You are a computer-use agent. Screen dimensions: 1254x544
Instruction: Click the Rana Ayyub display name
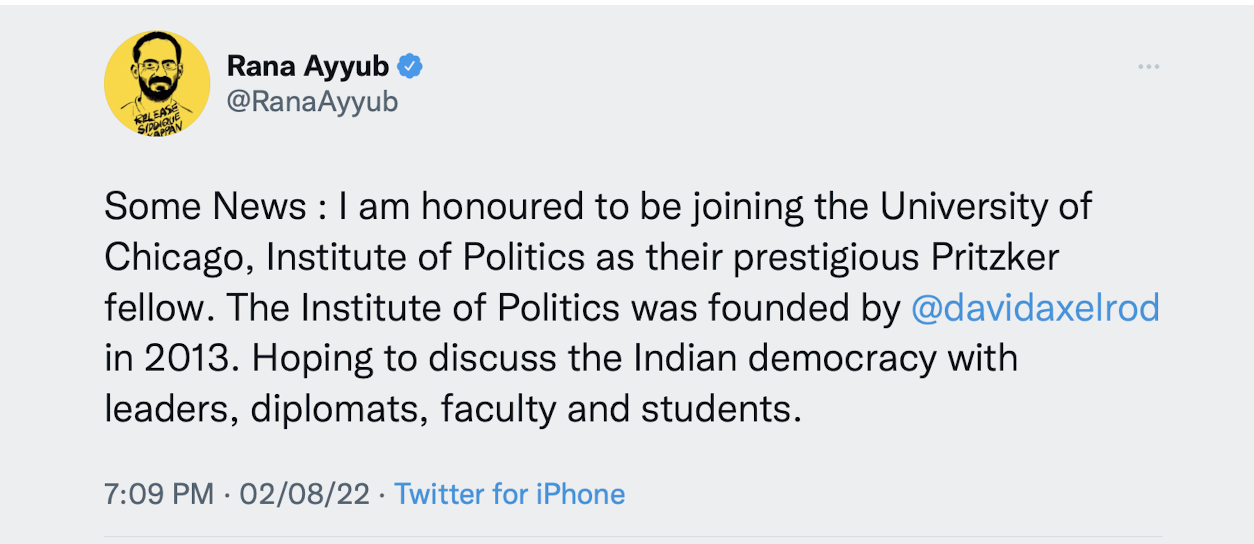309,67
